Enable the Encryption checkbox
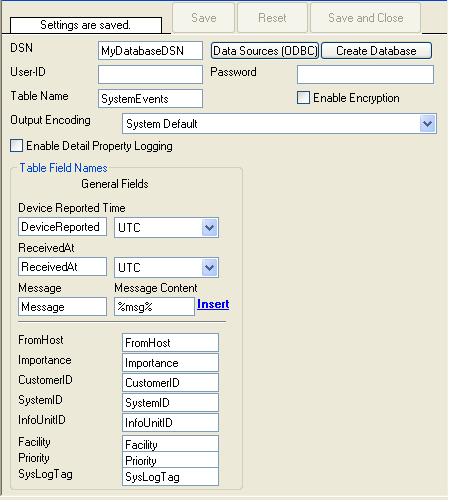 pyautogui.click(x=303, y=98)
